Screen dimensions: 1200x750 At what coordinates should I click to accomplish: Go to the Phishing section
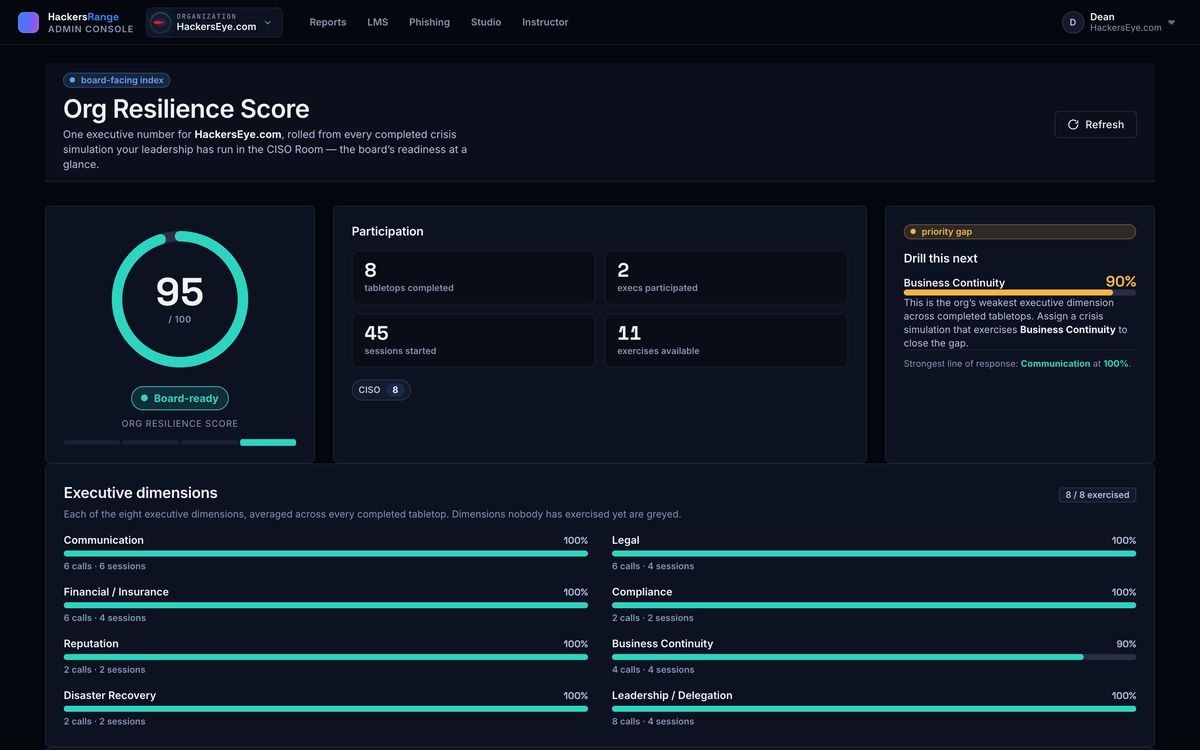click(429, 22)
